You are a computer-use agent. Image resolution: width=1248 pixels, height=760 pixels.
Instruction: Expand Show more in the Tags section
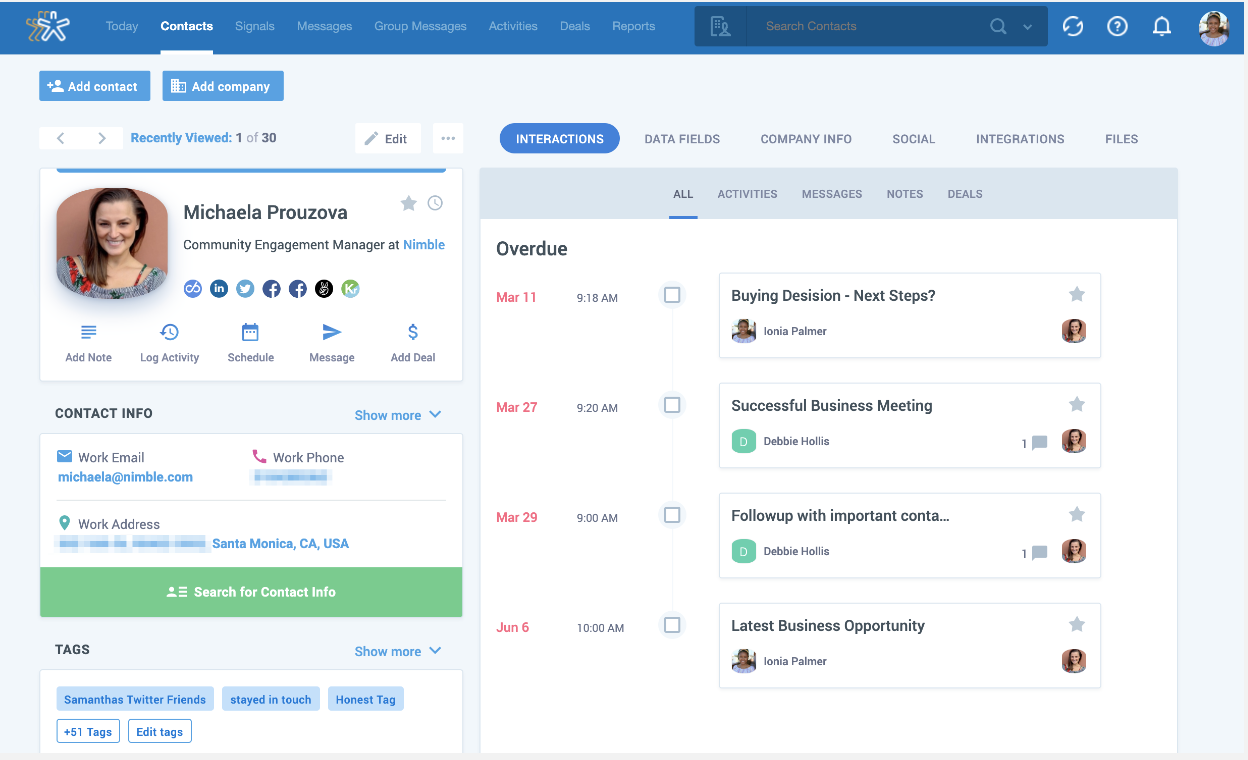click(398, 650)
